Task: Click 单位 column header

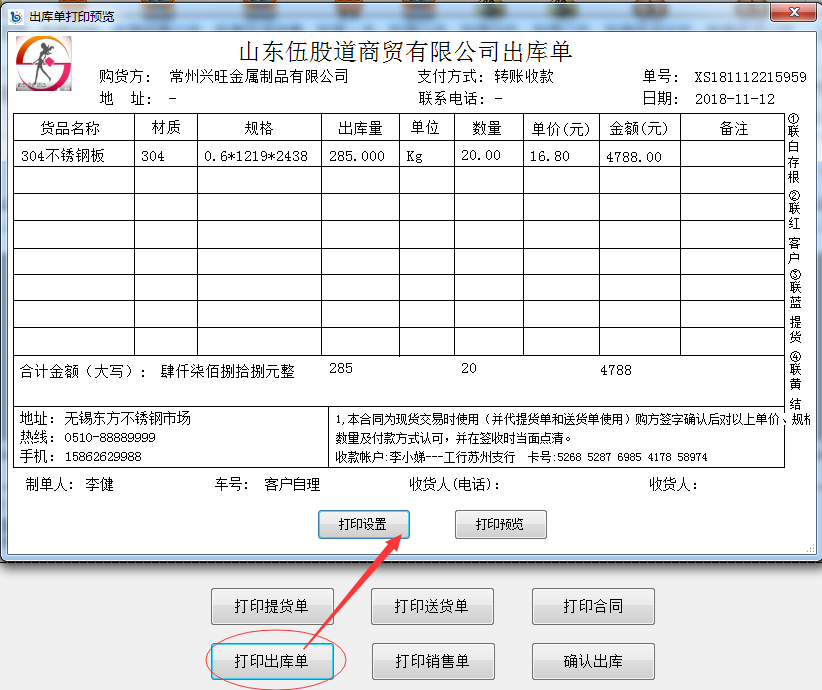Action: pos(426,127)
